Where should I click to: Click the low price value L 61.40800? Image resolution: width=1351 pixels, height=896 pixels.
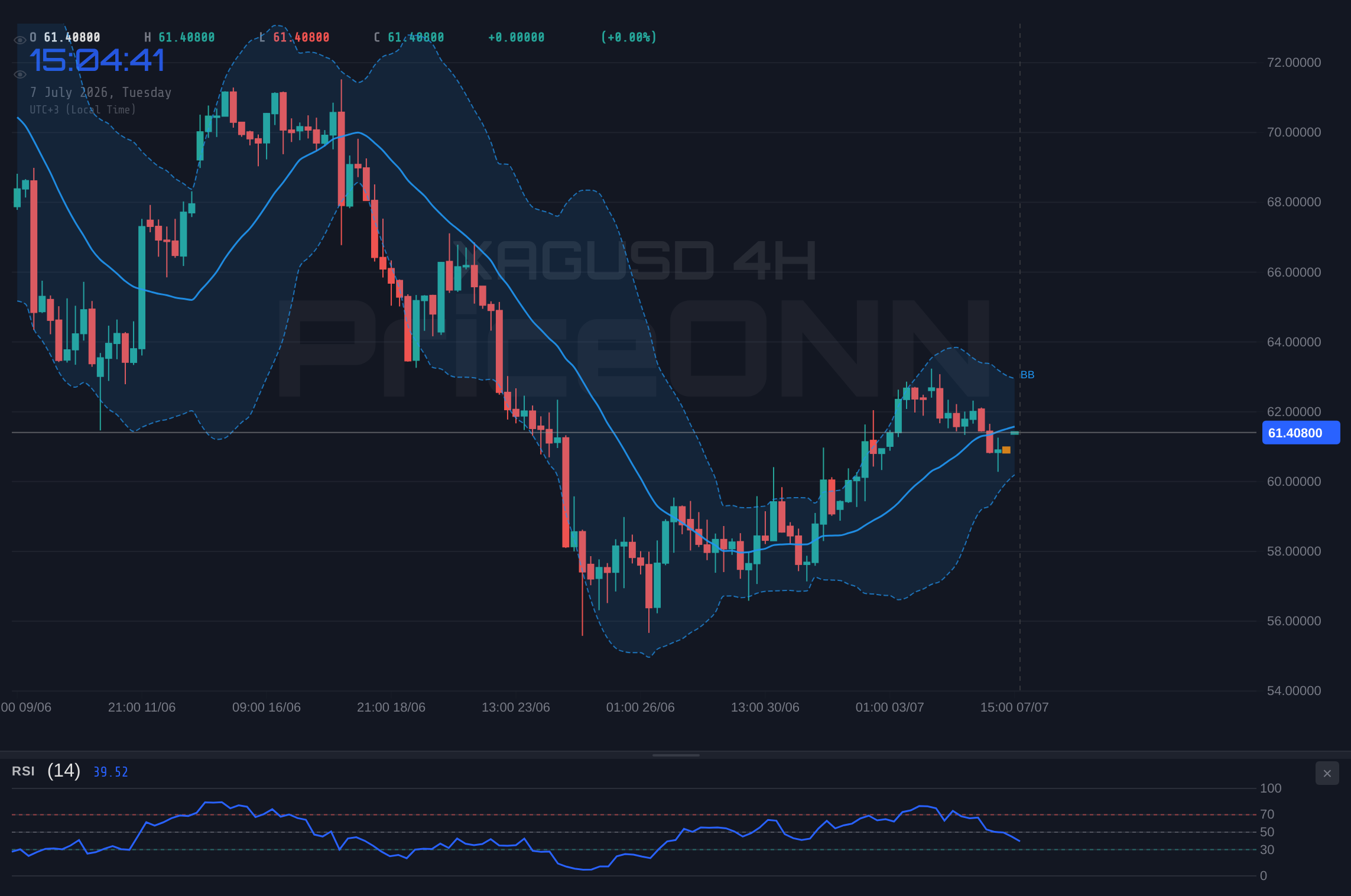(x=294, y=38)
